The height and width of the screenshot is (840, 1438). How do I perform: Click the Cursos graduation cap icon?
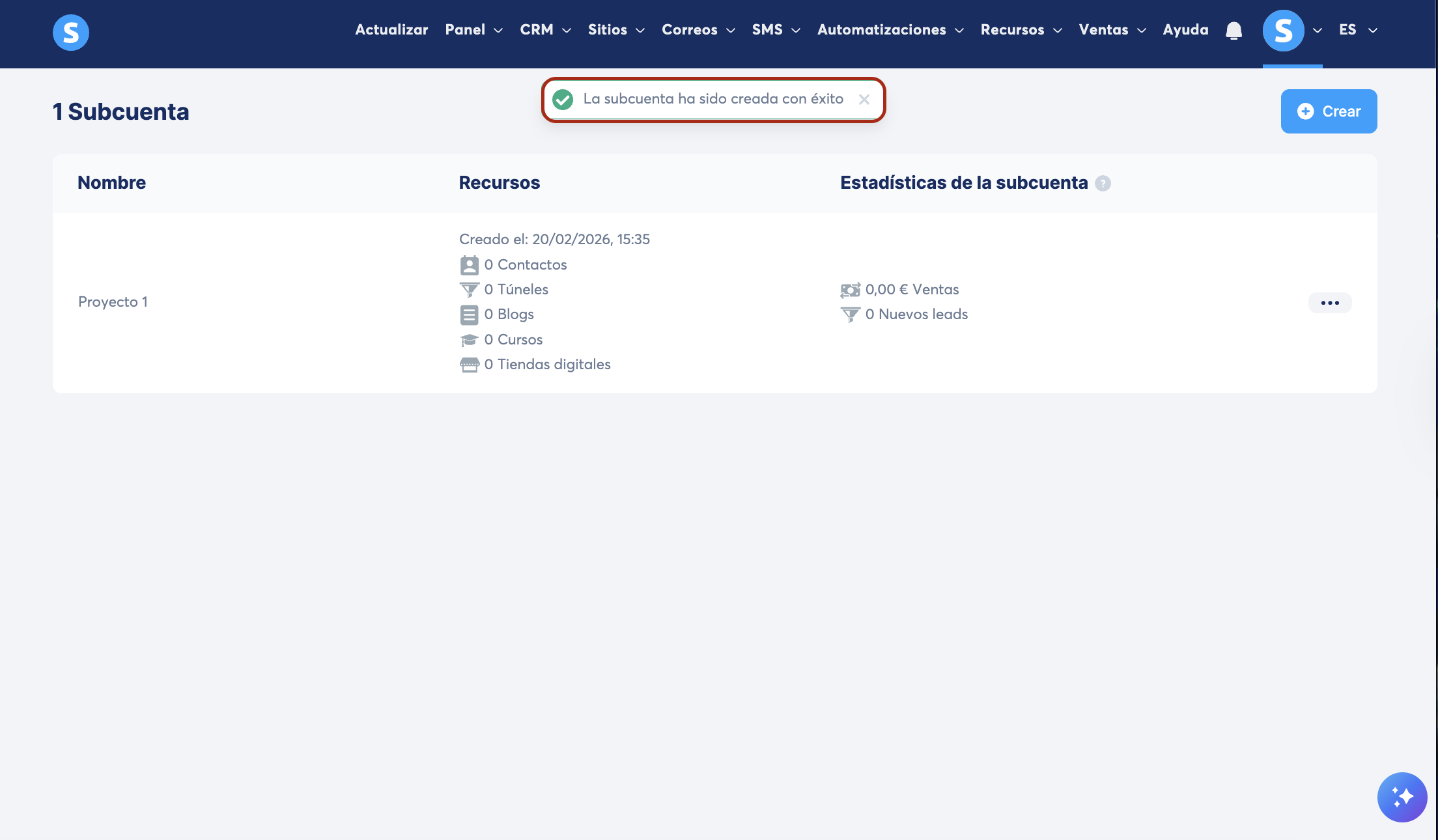(x=469, y=340)
